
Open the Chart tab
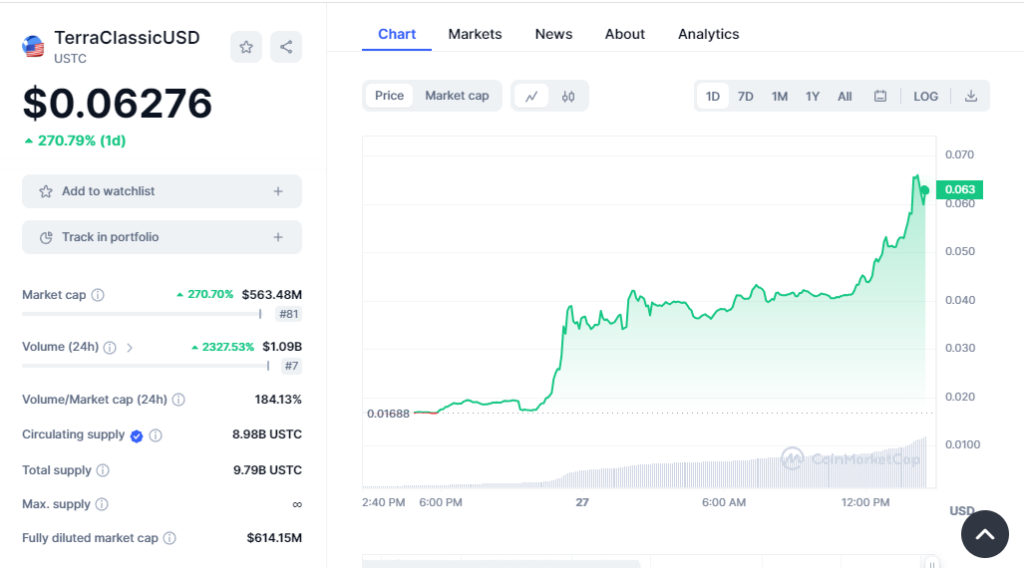click(396, 34)
